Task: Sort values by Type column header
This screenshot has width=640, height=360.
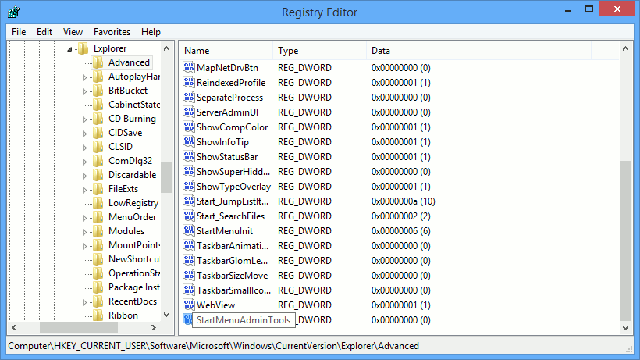Action: (320, 51)
